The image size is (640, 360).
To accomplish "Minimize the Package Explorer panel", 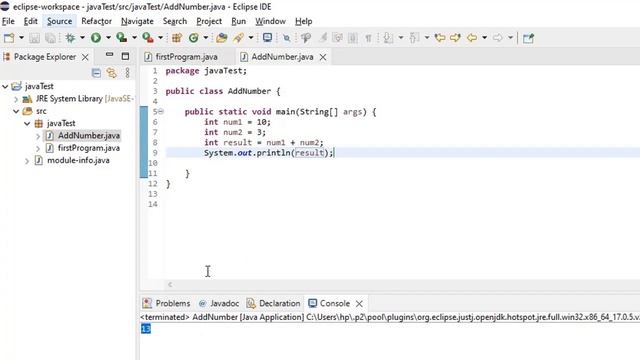I will click(x=109, y=55).
